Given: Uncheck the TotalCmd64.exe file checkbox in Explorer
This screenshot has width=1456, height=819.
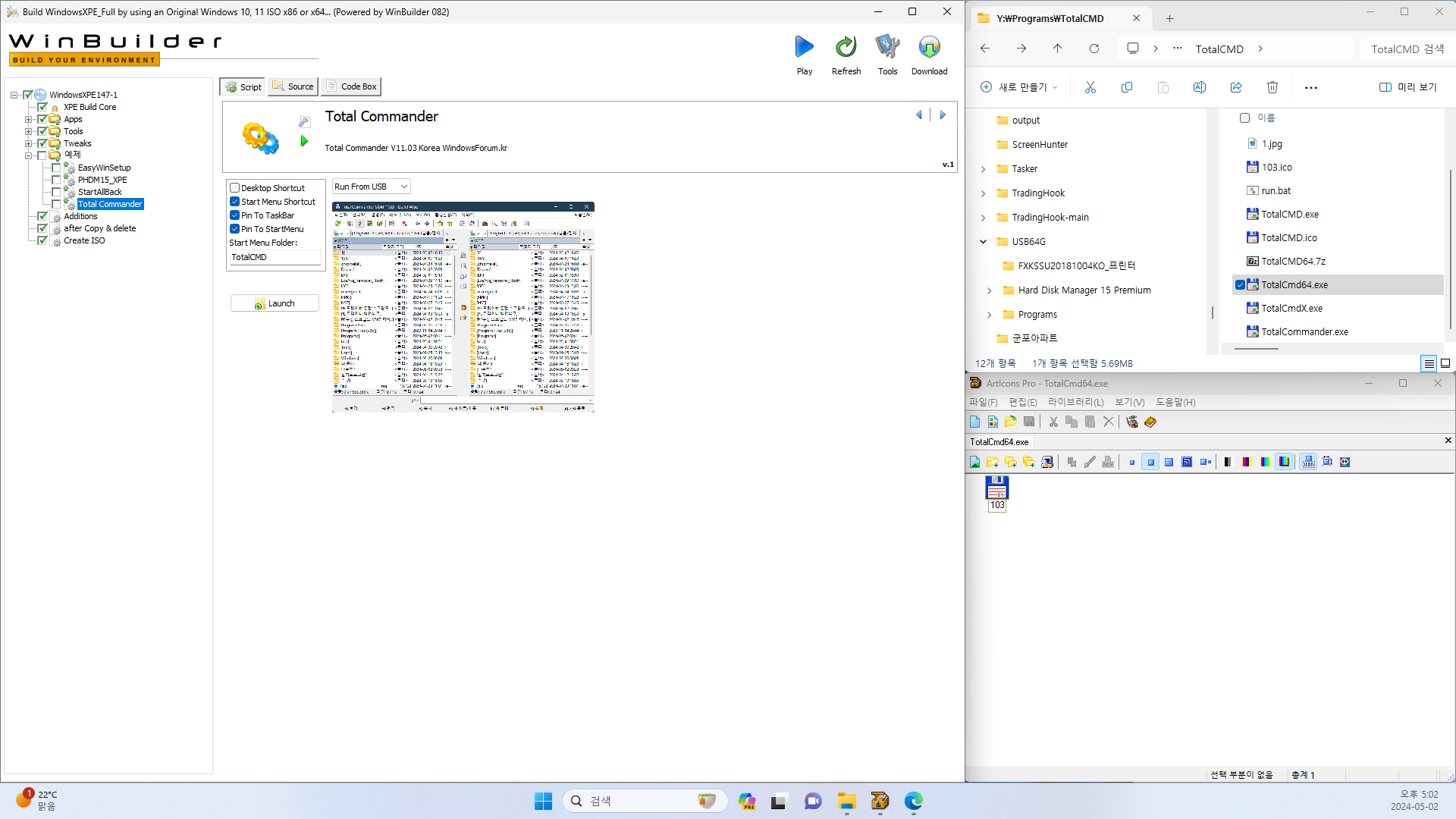Looking at the screenshot, I should (x=1240, y=285).
